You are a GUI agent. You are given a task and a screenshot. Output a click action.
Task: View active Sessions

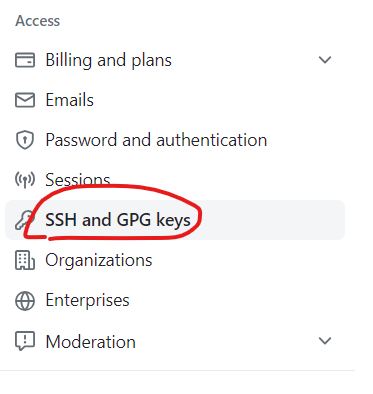(78, 180)
